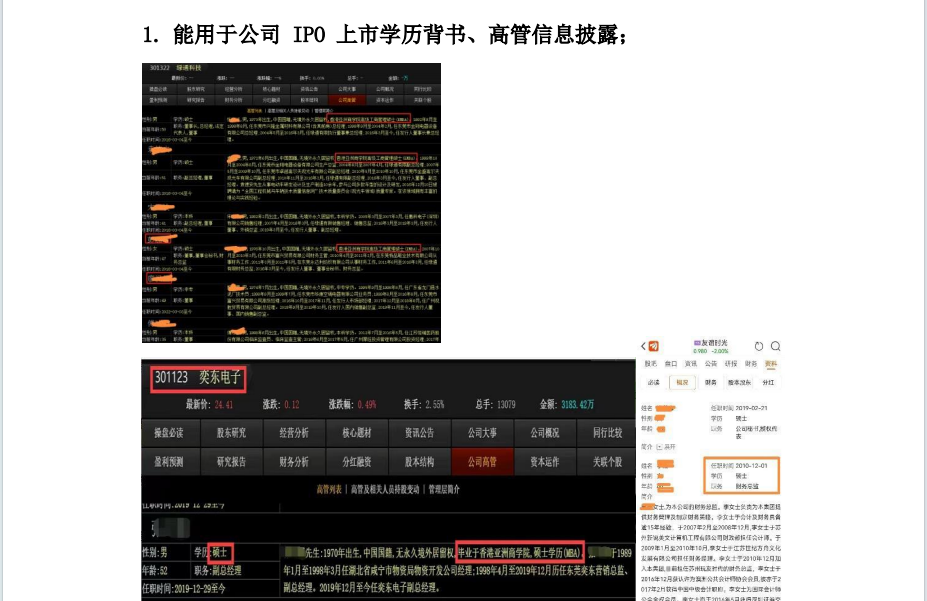Switch to the 资料 tab in the mobile app
Viewport: 927px width, 601px height.
tap(771, 364)
